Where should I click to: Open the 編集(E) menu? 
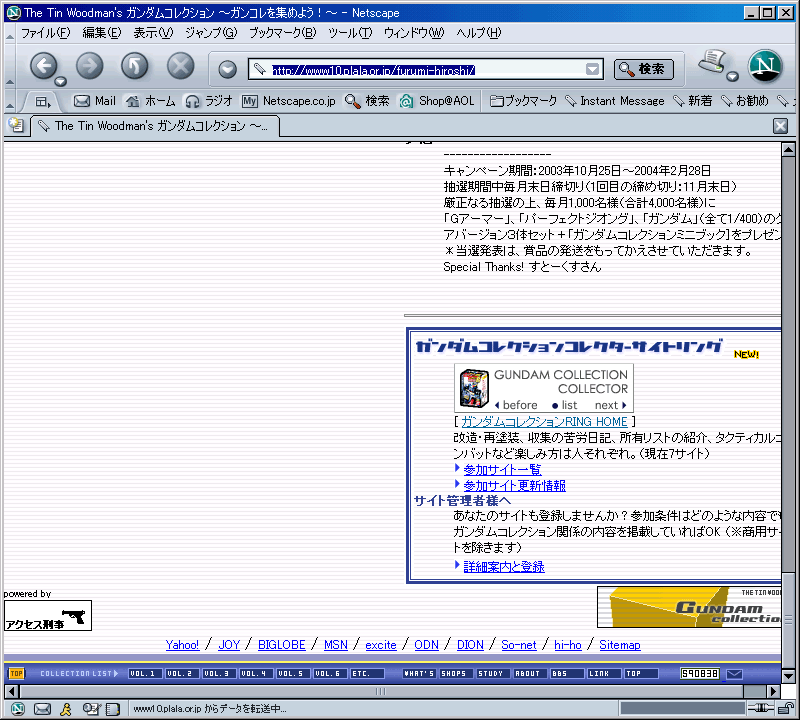click(x=102, y=33)
